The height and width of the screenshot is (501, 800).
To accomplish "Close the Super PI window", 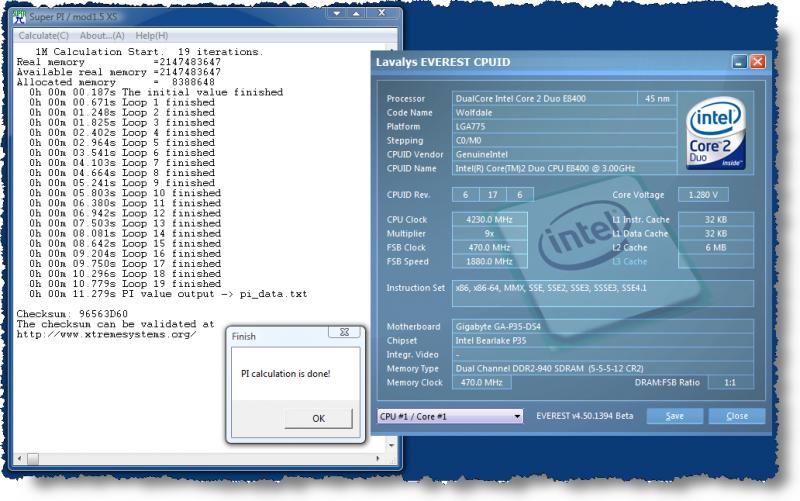I will 382,13.
